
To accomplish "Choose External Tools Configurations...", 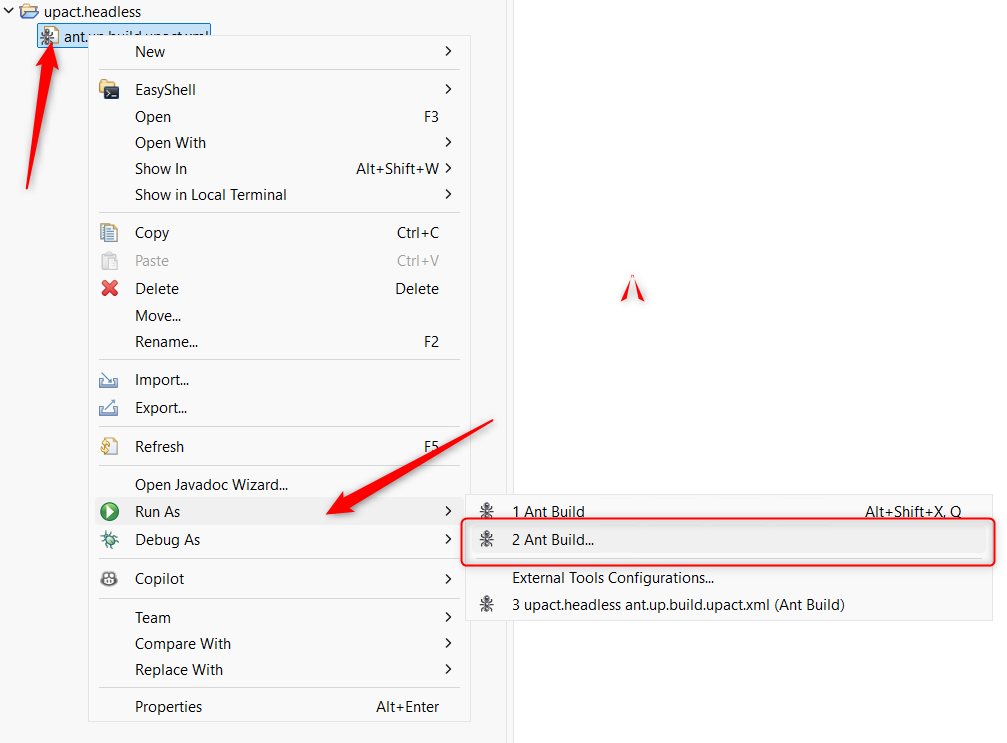I will 612,577.
